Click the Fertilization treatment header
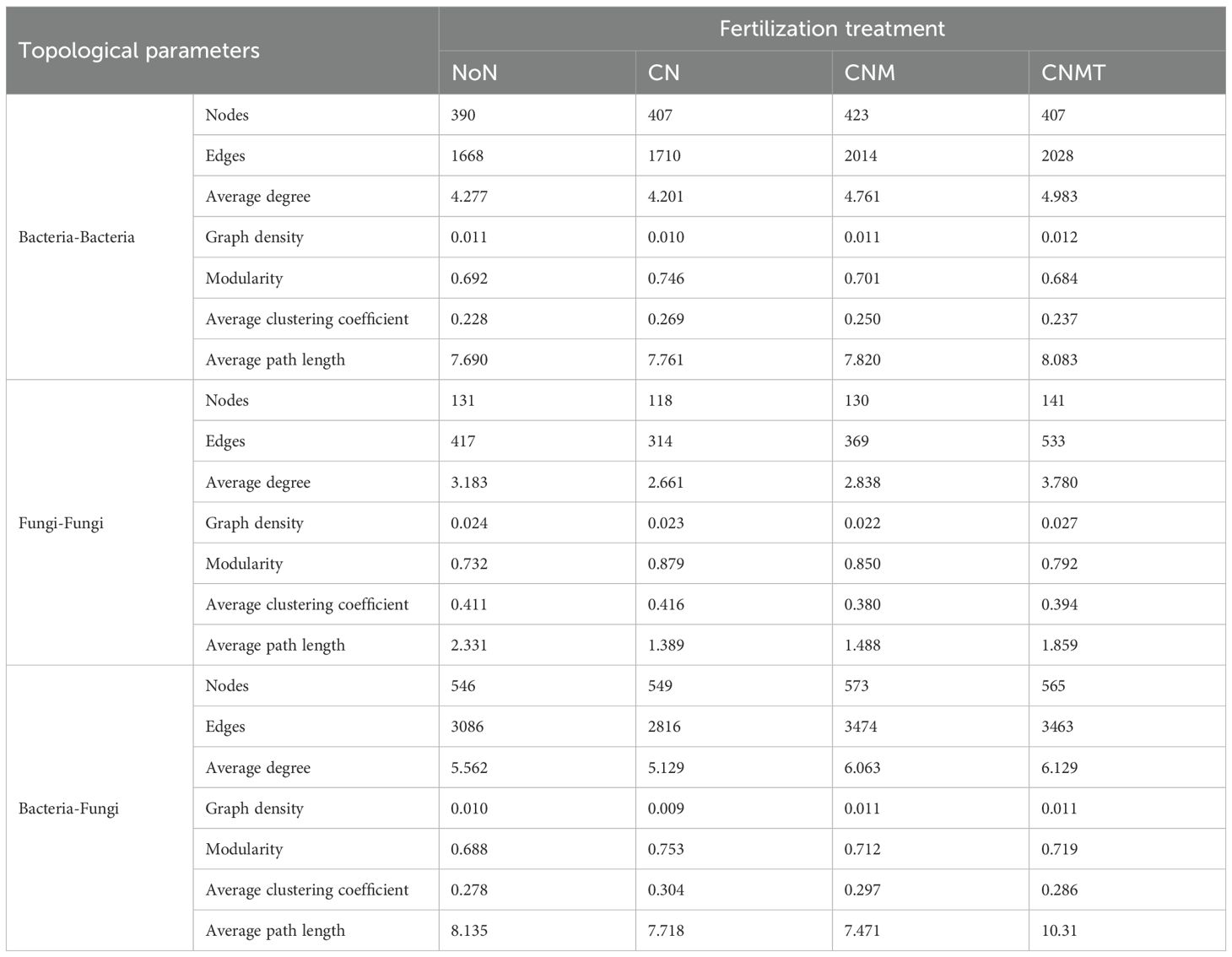This screenshot has width=1232, height=957. point(831,29)
